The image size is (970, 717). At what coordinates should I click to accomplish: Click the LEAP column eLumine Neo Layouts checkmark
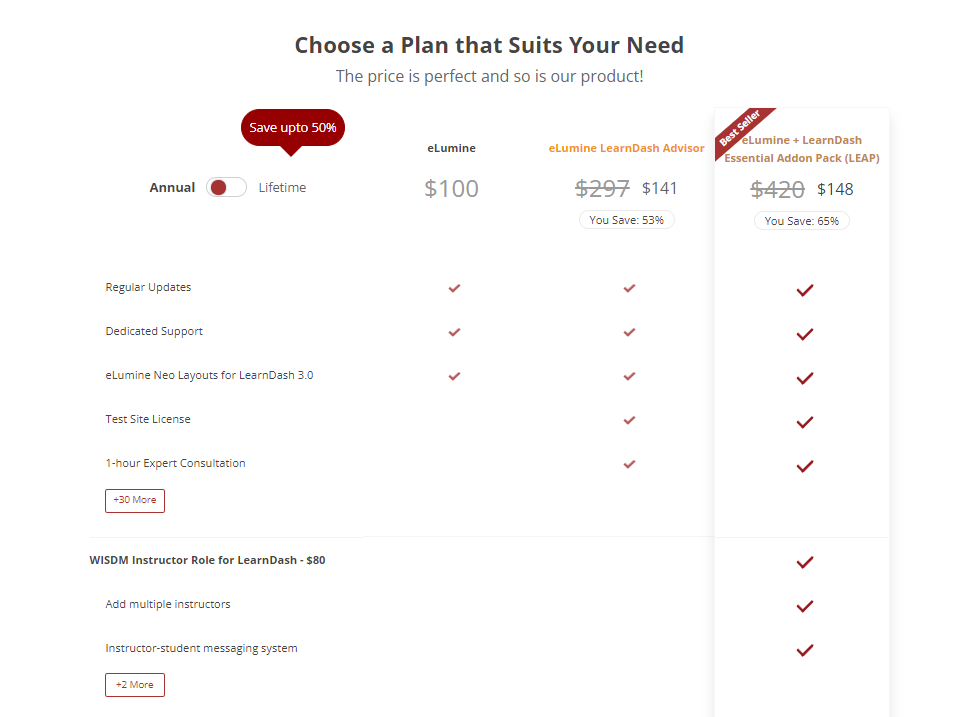804,378
